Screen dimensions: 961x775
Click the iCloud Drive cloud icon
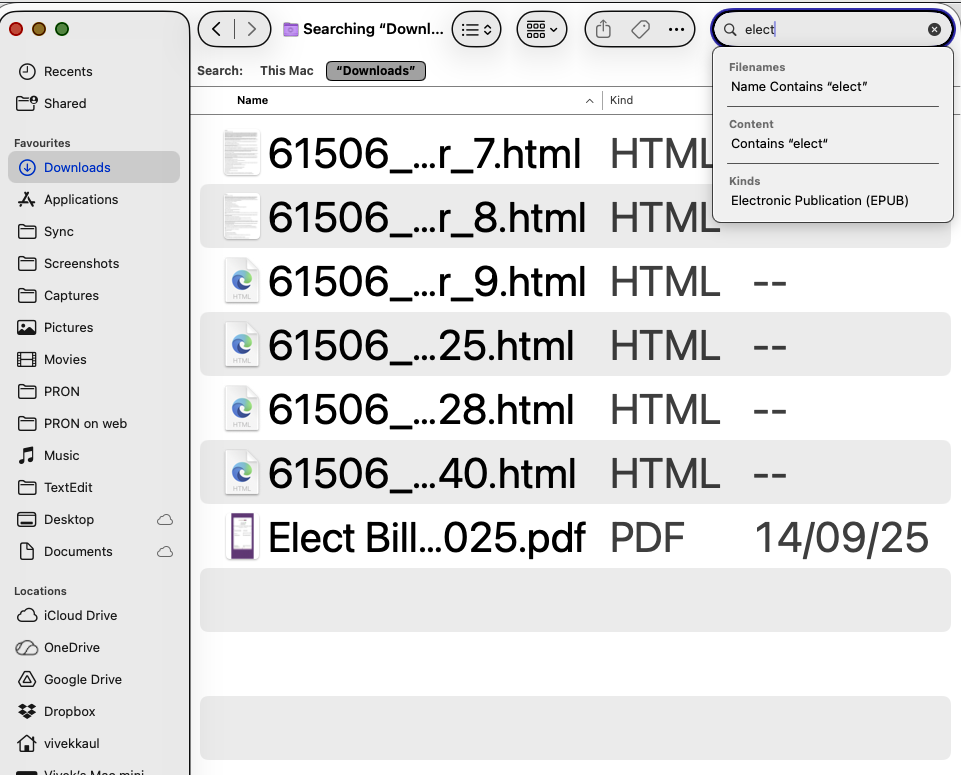(26, 615)
